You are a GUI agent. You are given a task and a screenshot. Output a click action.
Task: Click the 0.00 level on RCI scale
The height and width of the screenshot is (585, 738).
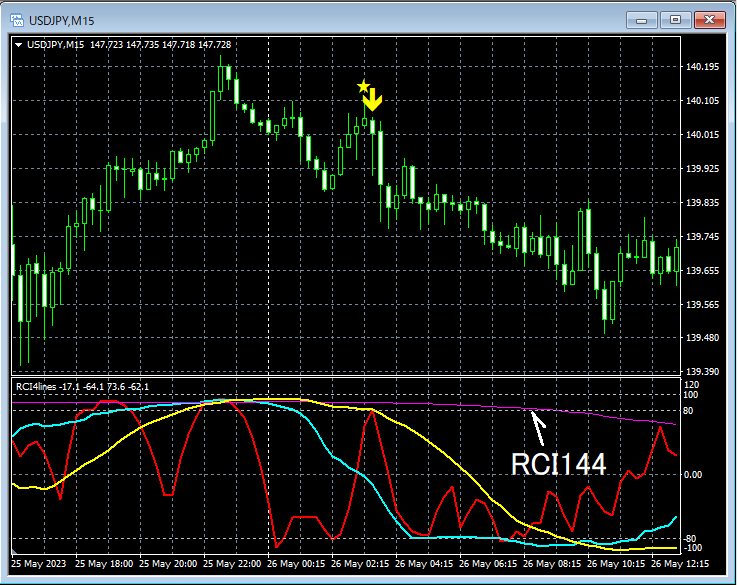pos(692,474)
